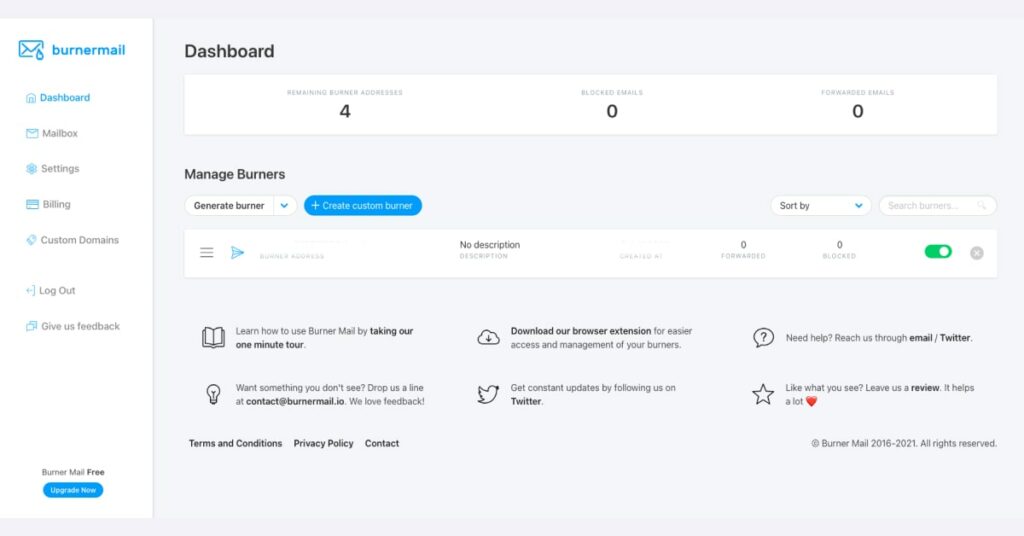This screenshot has width=1024, height=536.
Task: Click the open book tour icon
Action: 213,337
